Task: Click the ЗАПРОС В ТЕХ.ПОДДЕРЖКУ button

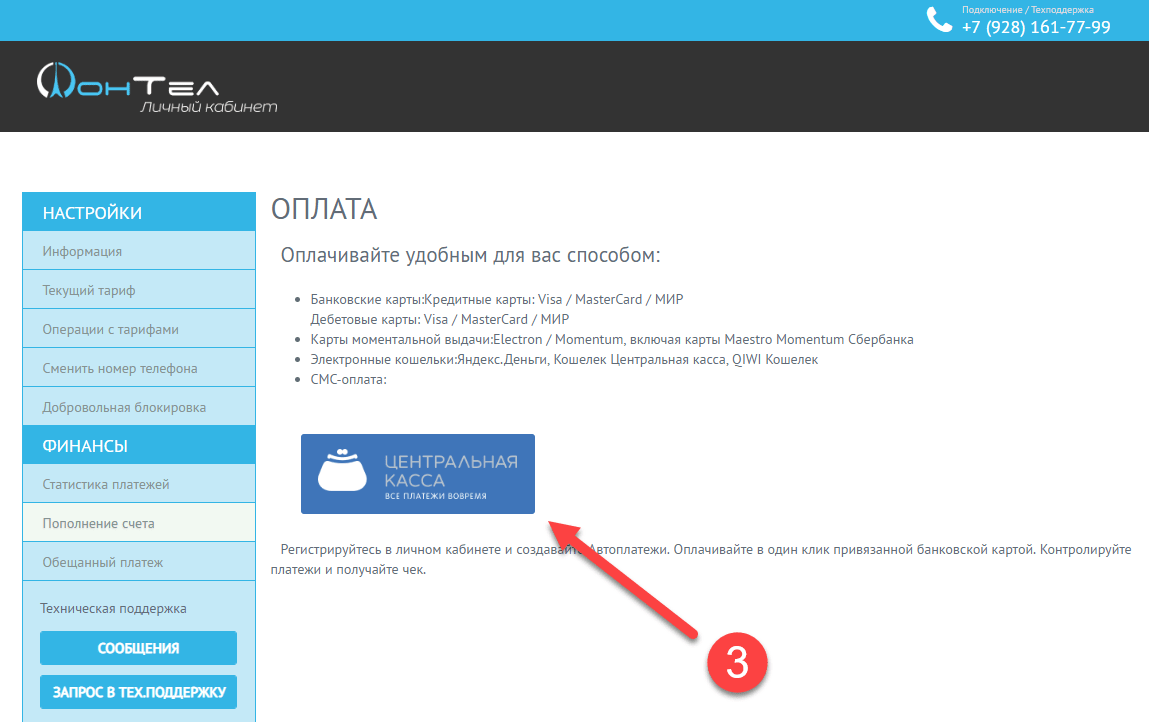Action: coord(138,692)
